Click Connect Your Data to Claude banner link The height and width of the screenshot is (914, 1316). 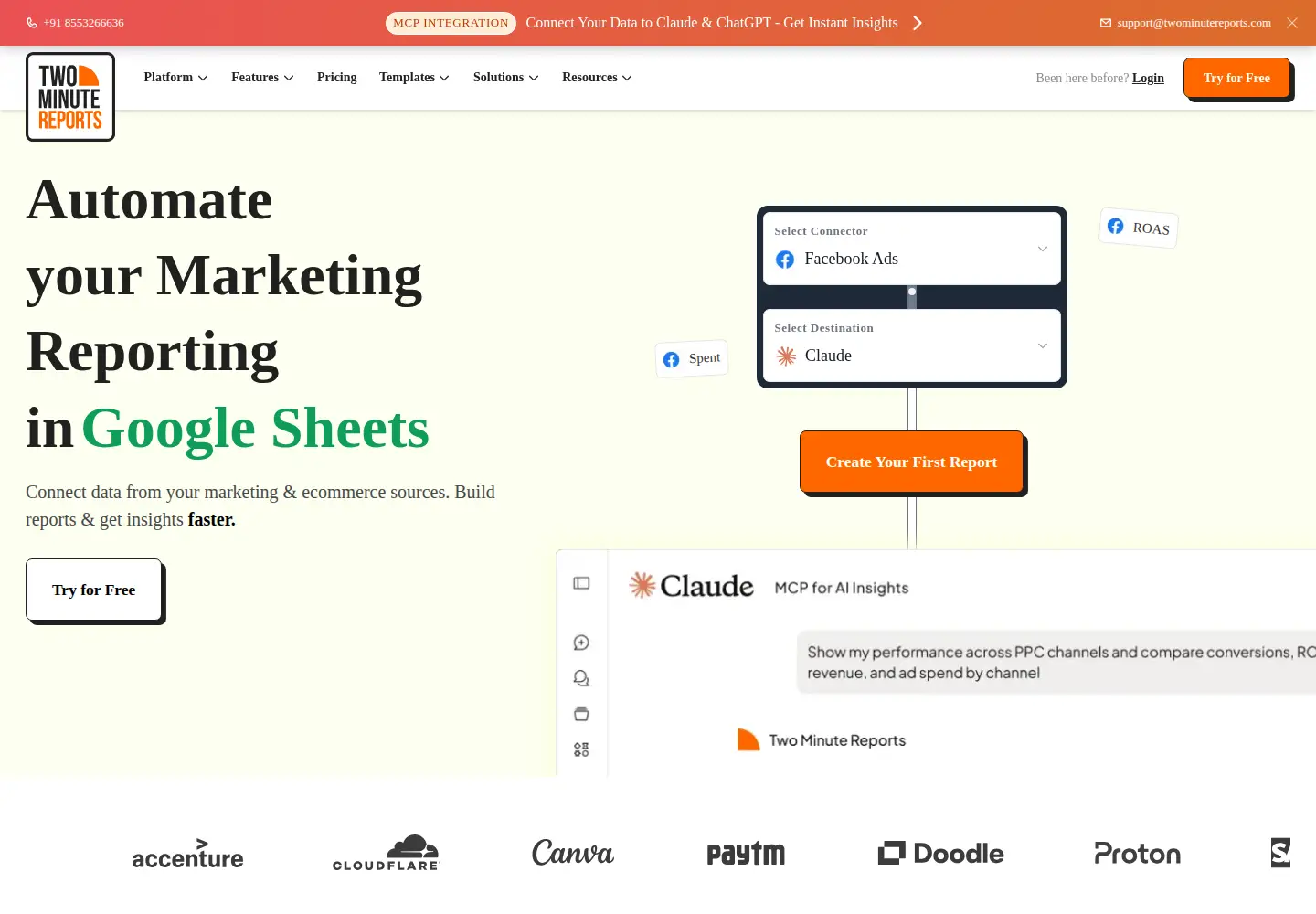point(712,23)
